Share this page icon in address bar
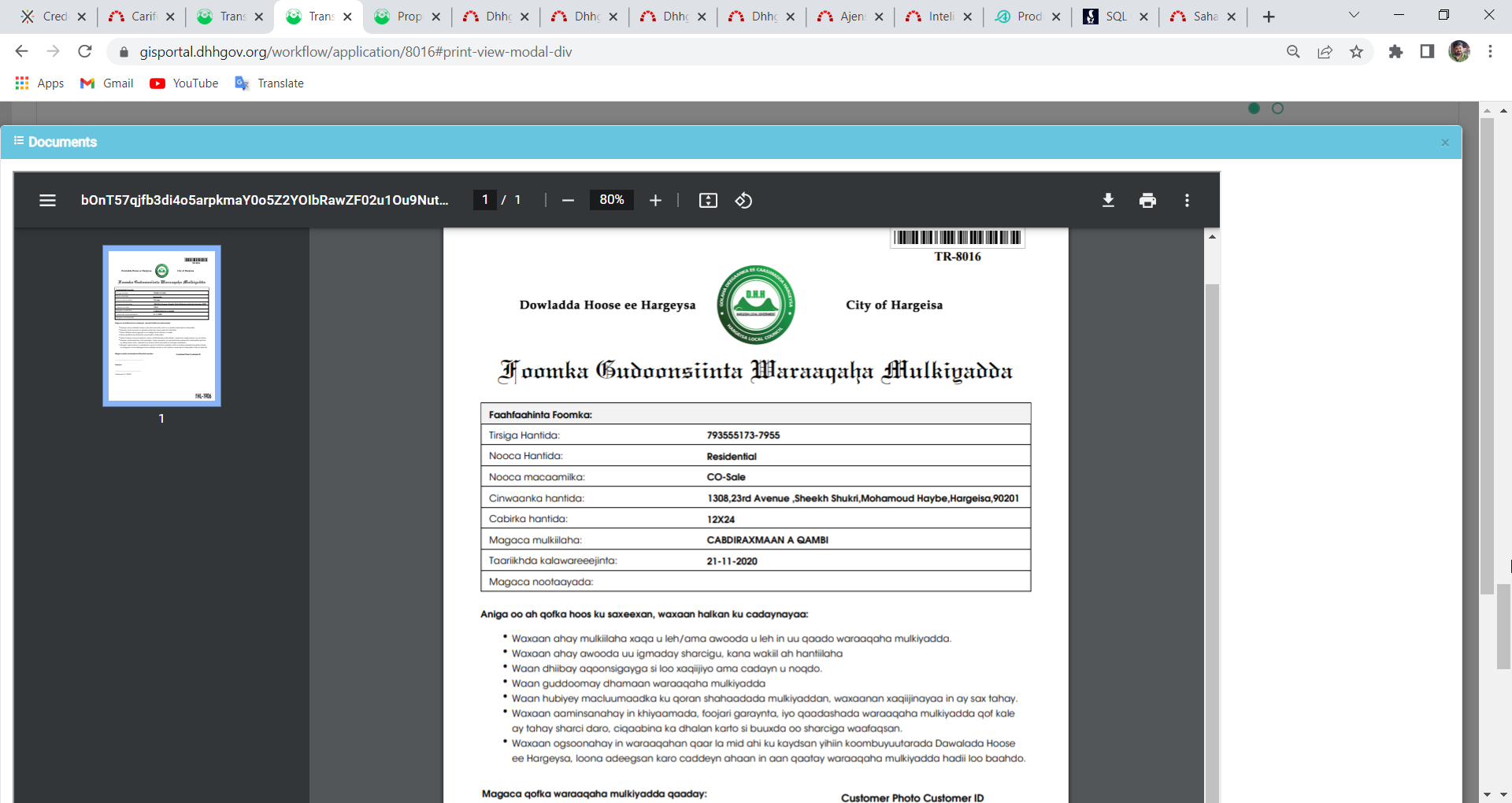This screenshot has width=1512, height=803. [1325, 52]
